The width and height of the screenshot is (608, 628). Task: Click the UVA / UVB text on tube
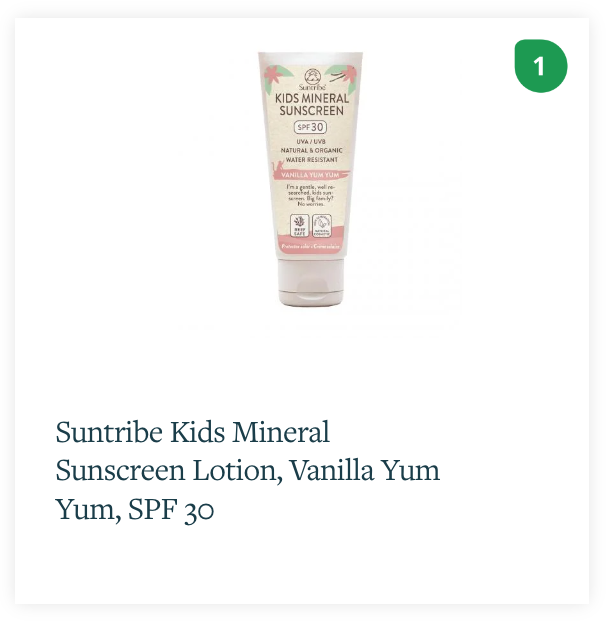point(311,141)
